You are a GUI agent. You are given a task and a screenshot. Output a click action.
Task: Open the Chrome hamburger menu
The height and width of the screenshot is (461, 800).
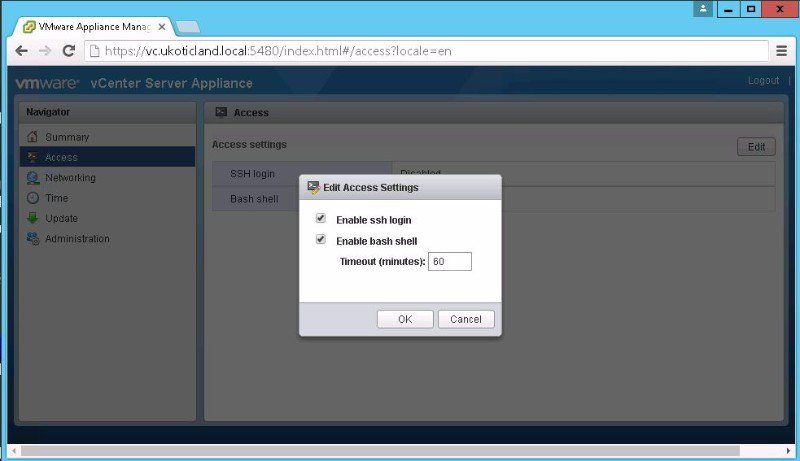pos(781,50)
